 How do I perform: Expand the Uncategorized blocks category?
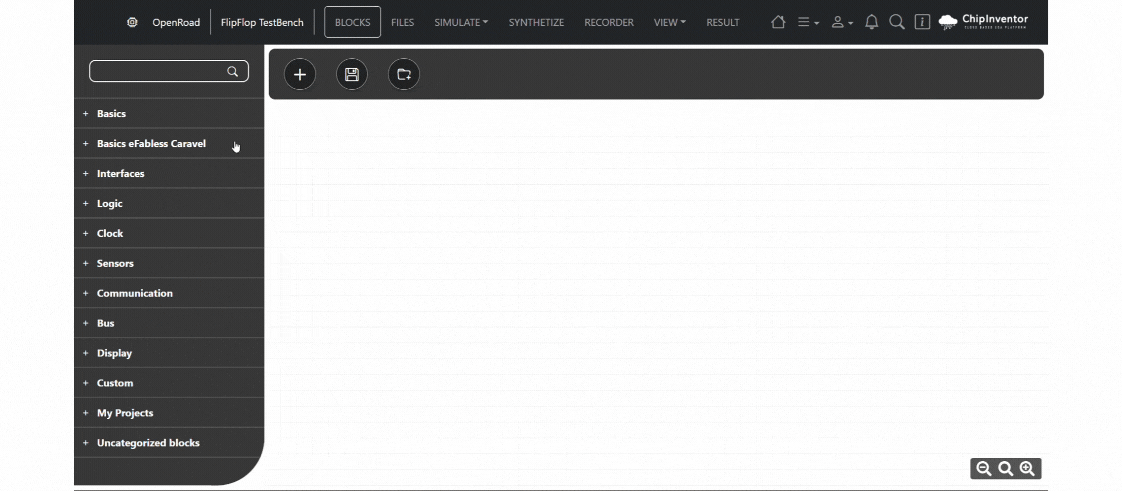169,443
